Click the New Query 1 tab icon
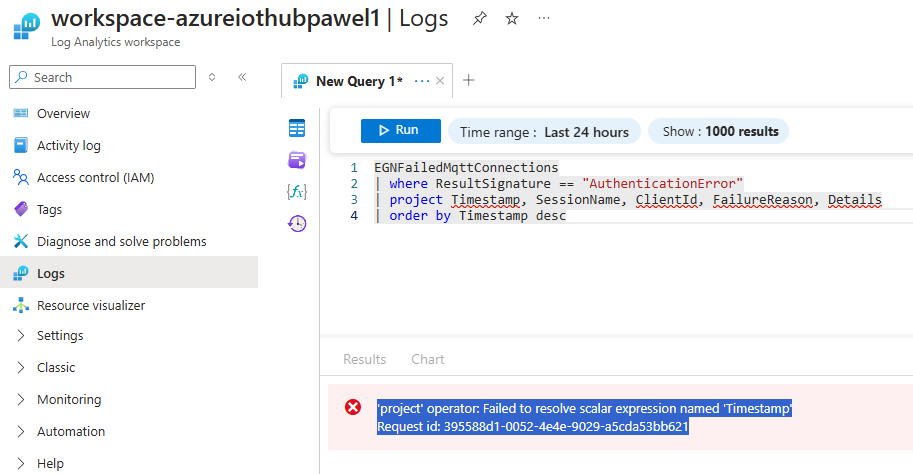913x474 pixels. 300,82
